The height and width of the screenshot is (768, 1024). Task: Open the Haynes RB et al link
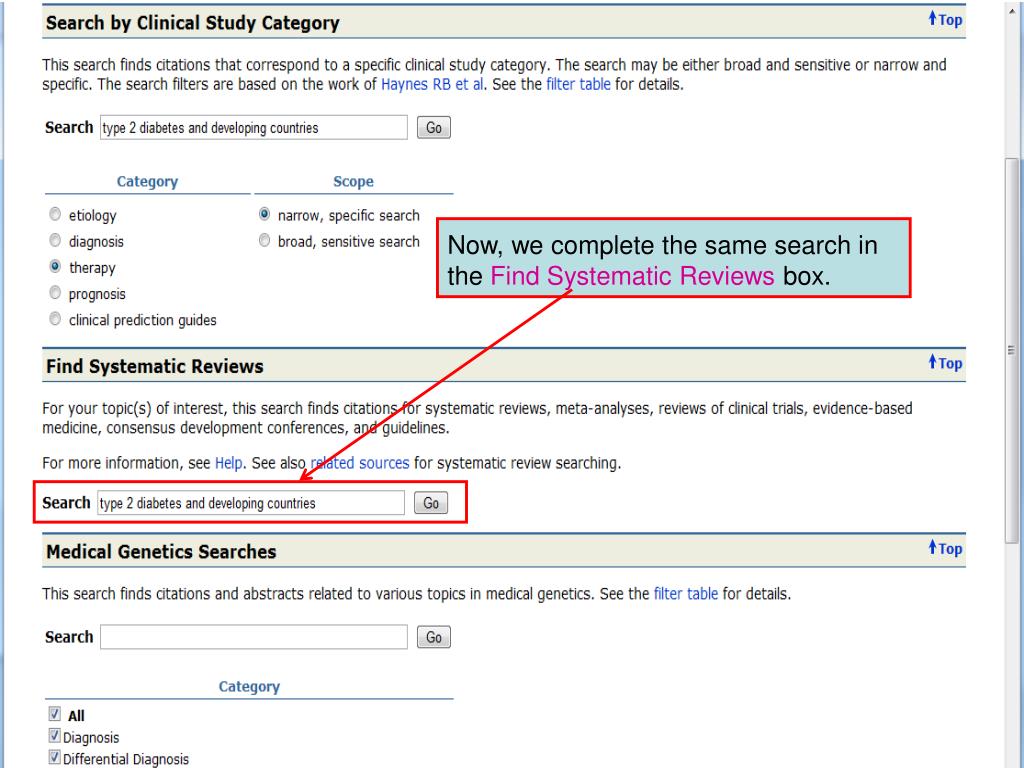point(433,85)
